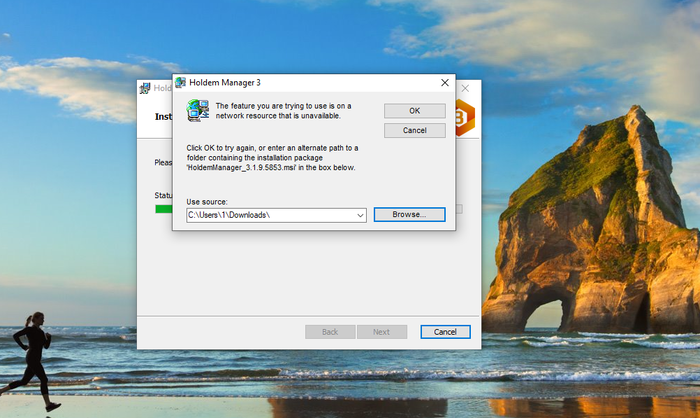Expand the Use source path dropdown
700x418 pixels.
tap(360, 215)
